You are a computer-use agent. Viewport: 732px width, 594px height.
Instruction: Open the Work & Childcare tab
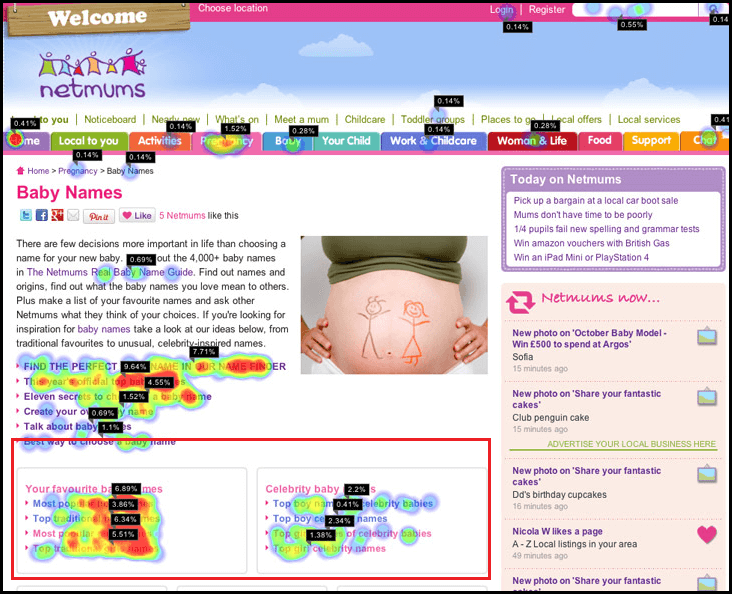[x=433, y=141]
